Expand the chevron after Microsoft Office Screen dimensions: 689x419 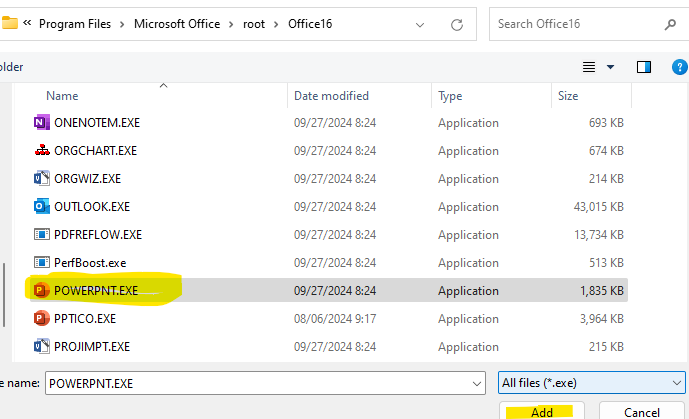click(x=231, y=24)
